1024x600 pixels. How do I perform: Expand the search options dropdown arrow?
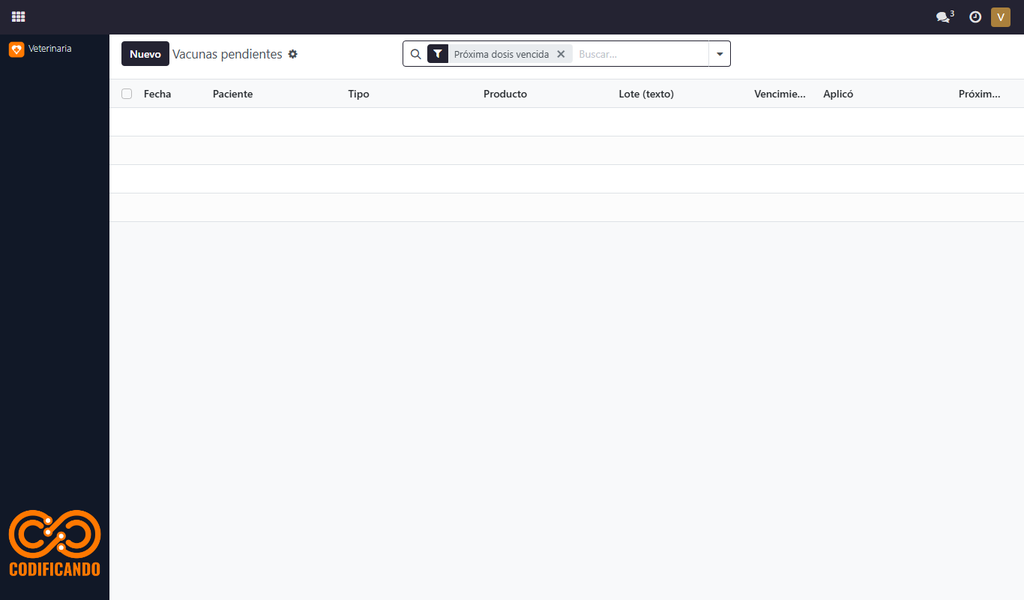click(x=720, y=54)
